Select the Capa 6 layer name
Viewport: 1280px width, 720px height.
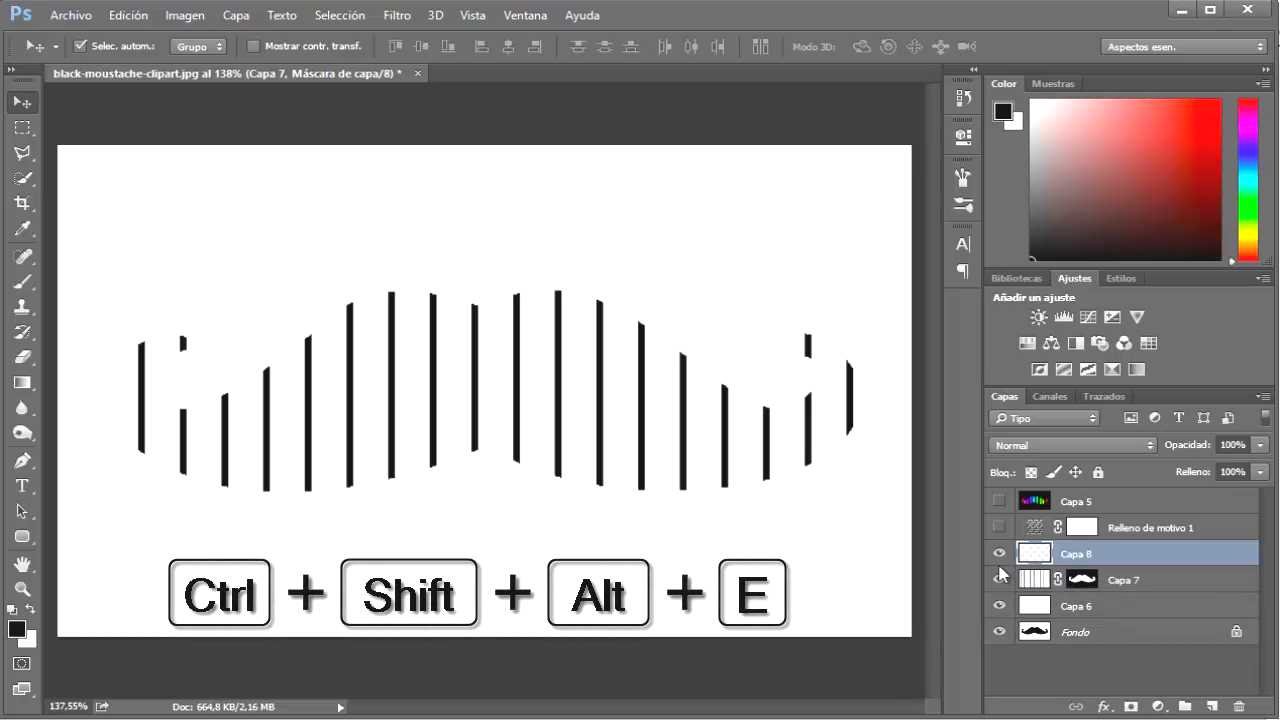[1076, 606]
